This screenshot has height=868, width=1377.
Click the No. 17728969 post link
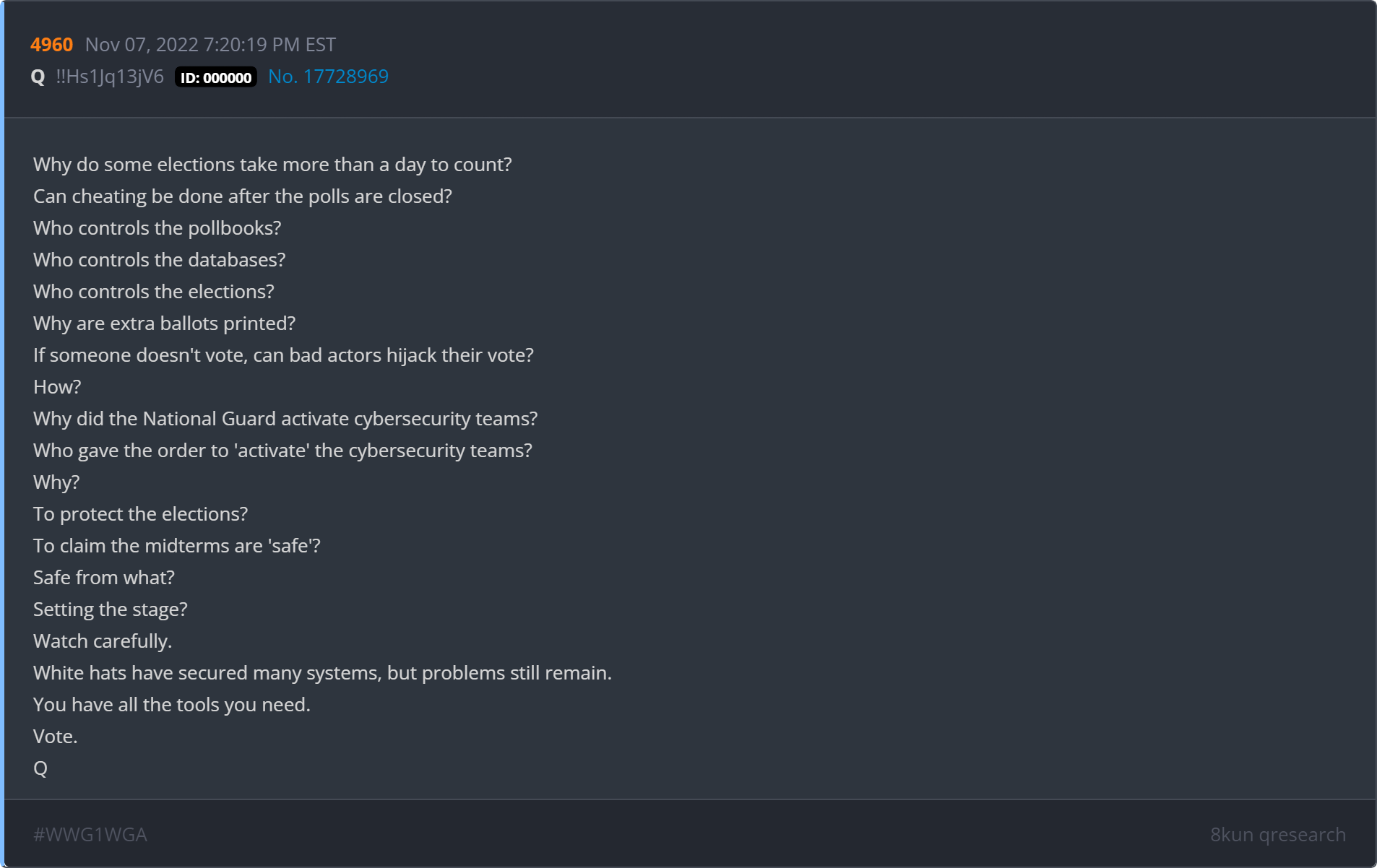[328, 77]
